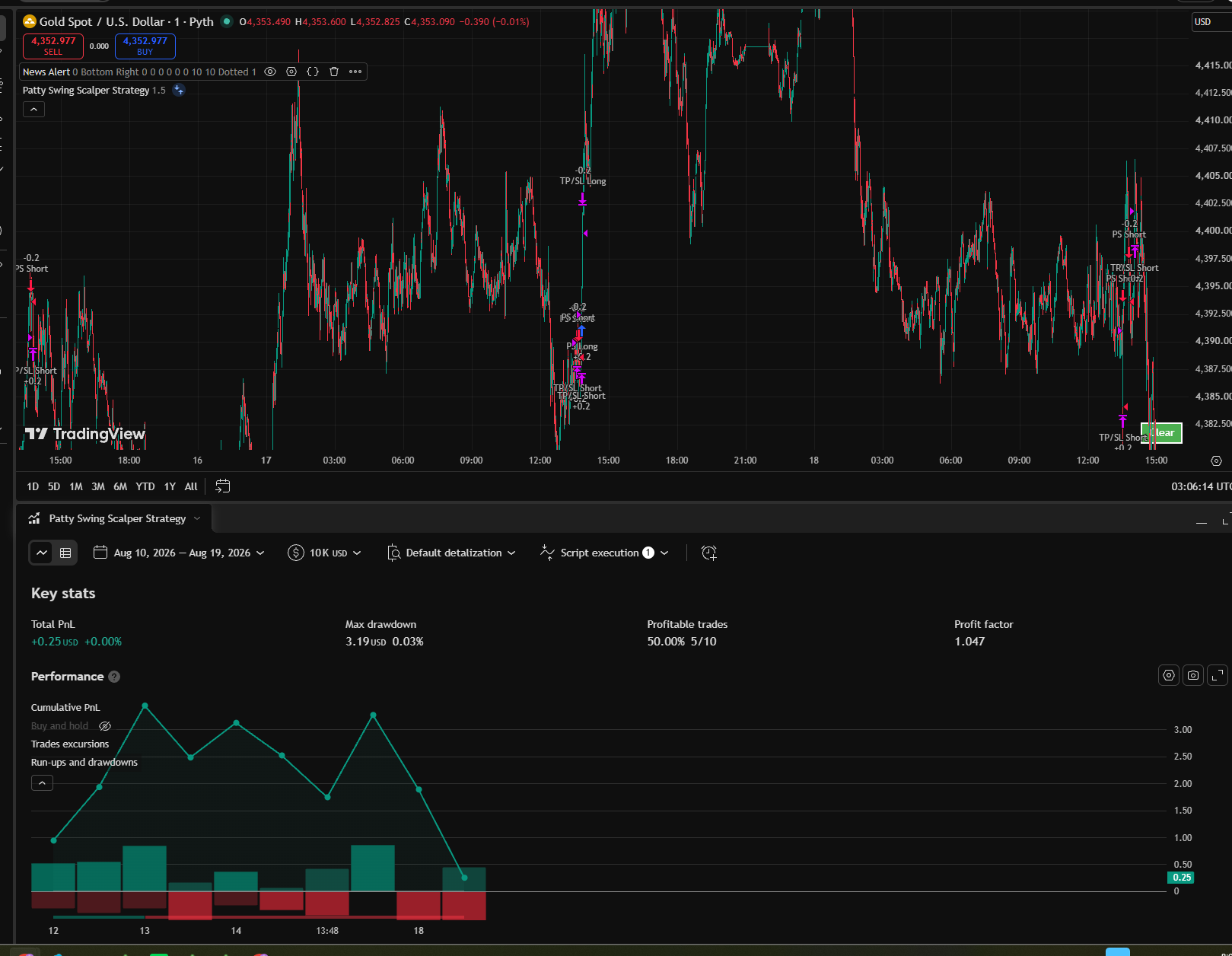Viewport: 1232px width, 956px height.
Task: Open the Default detalization dropdown
Action: (x=452, y=553)
